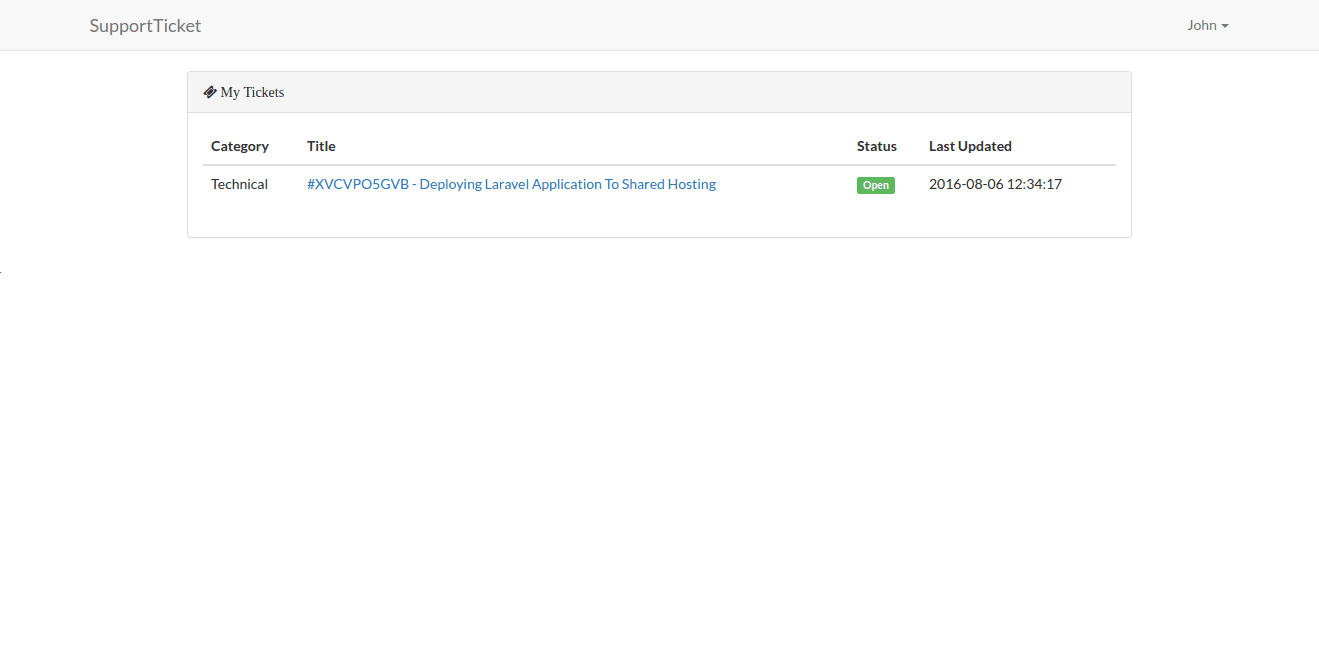The width and height of the screenshot is (1319, 654).
Task: Click the Status column header
Action: [877, 146]
